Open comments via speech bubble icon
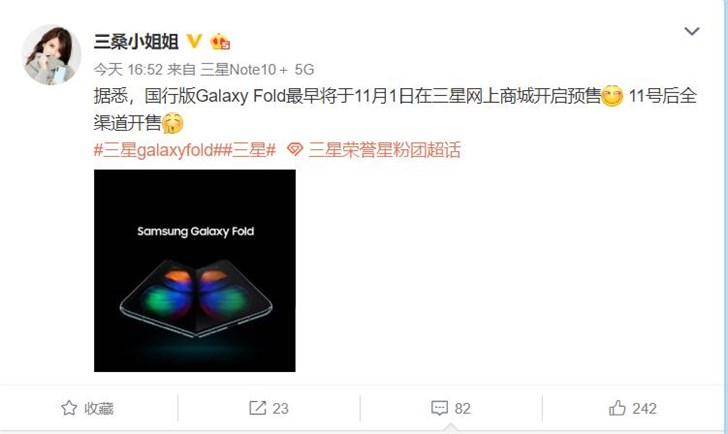Viewport: 728px width, 434px height. pyautogui.click(x=440, y=408)
